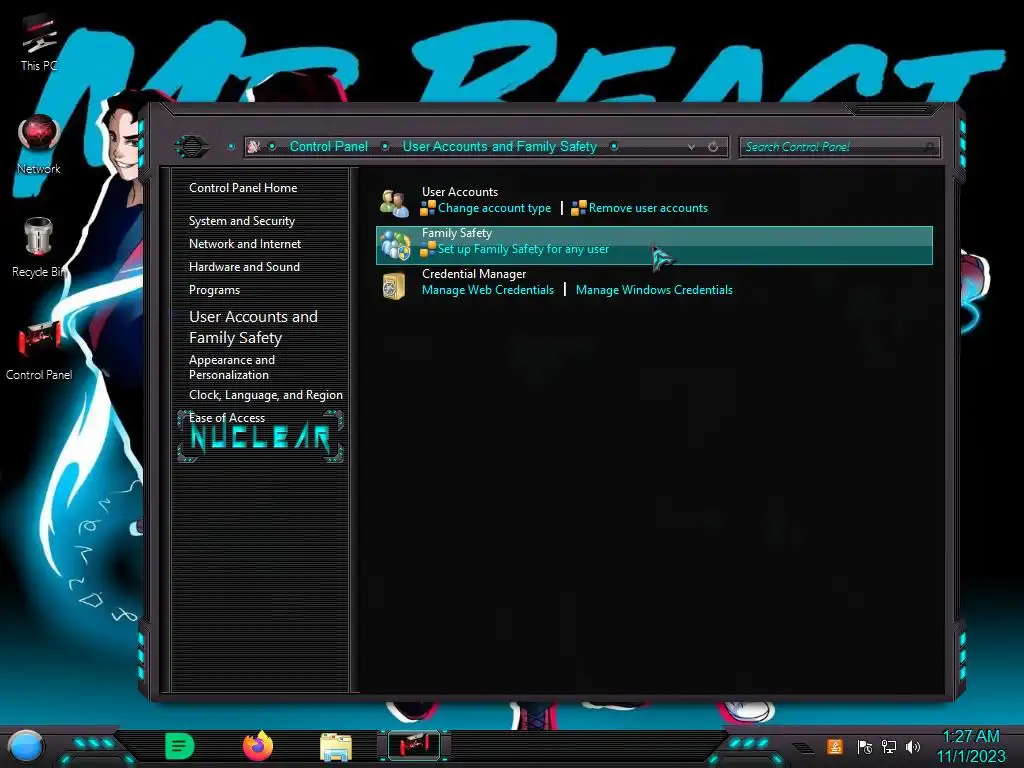Open Appearance and Personalization category
This screenshot has width=1024, height=768.
232,367
